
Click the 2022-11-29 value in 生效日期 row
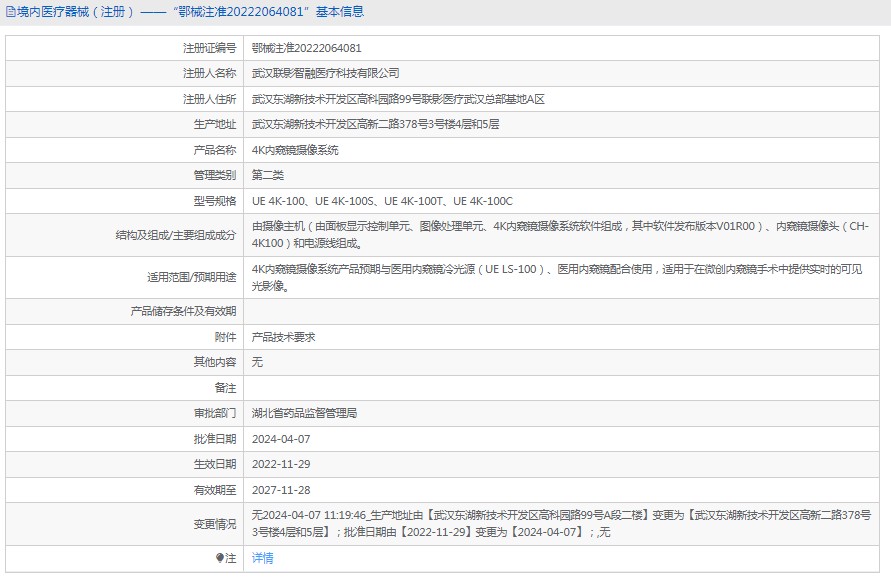click(281, 464)
